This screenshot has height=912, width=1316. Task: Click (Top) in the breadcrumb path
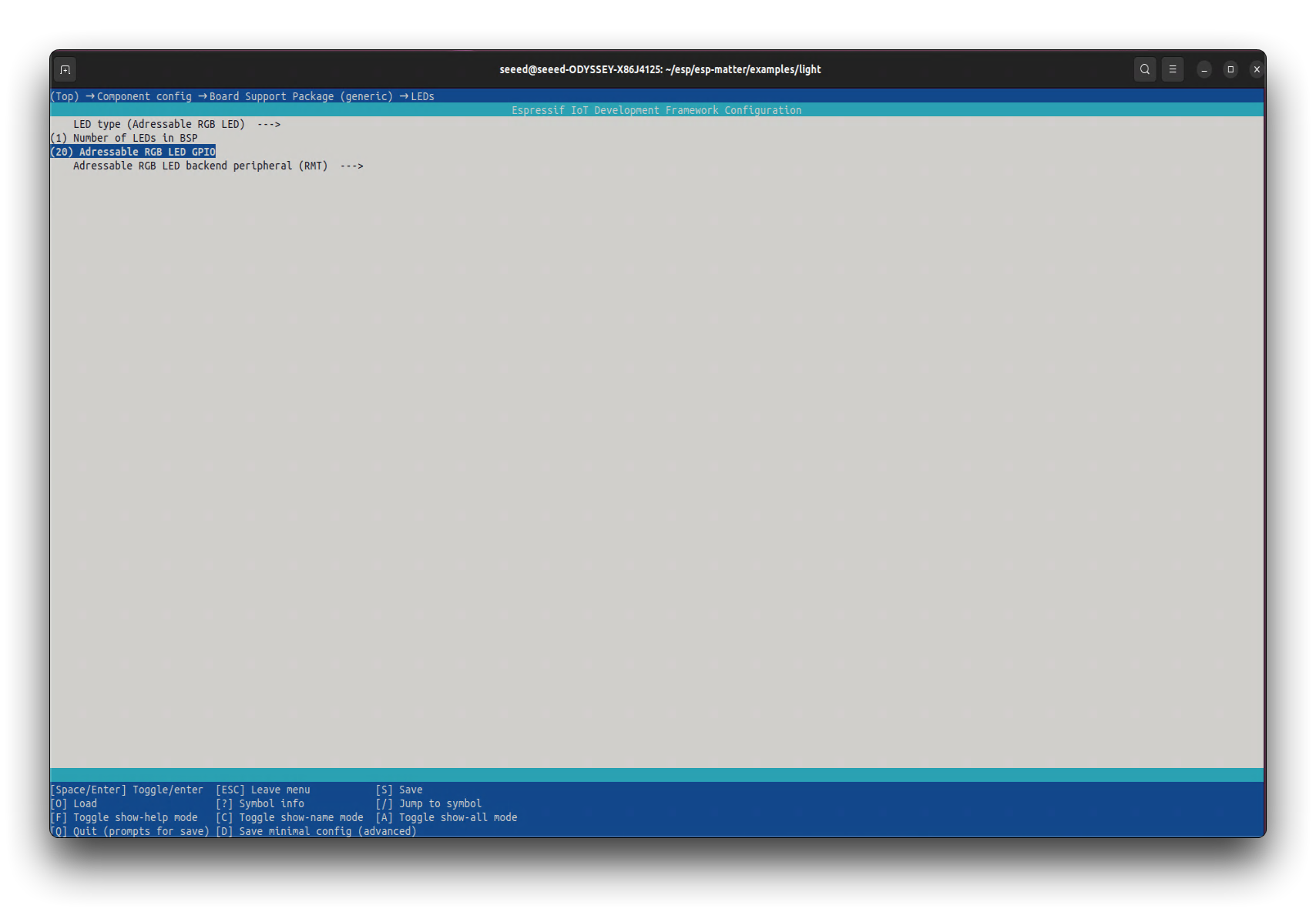[x=65, y=96]
